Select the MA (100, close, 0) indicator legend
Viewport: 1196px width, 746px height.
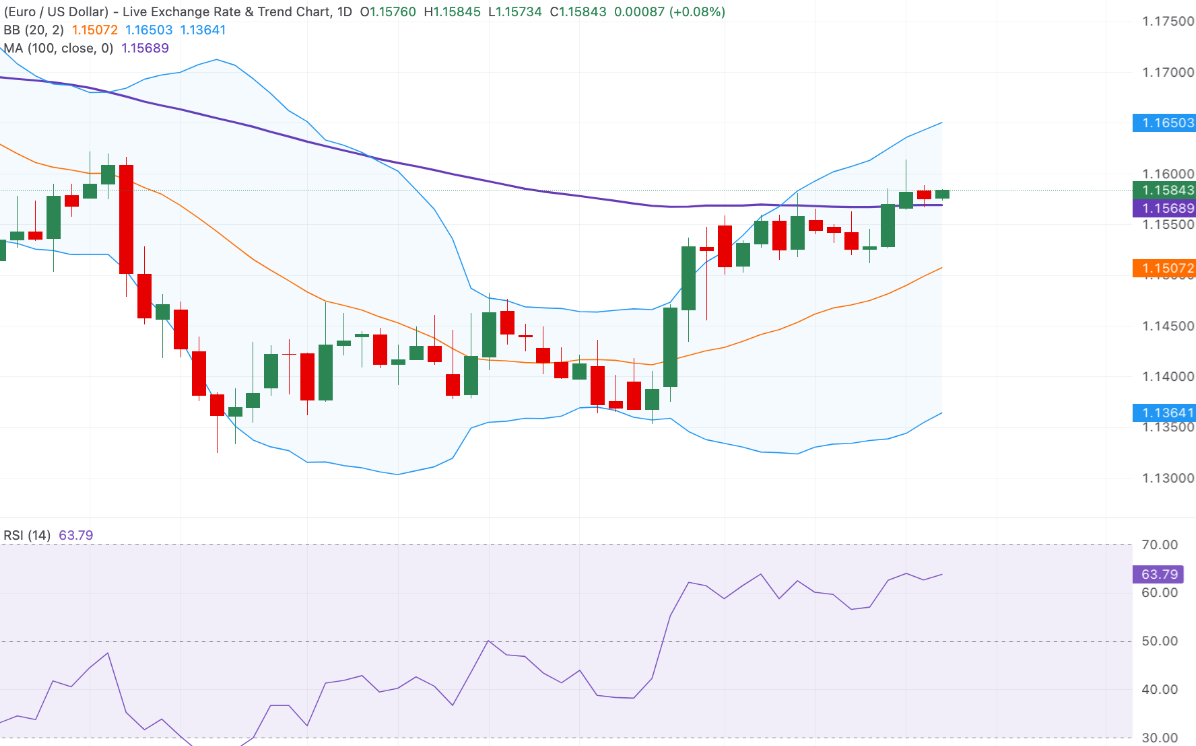tap(58, 48)
